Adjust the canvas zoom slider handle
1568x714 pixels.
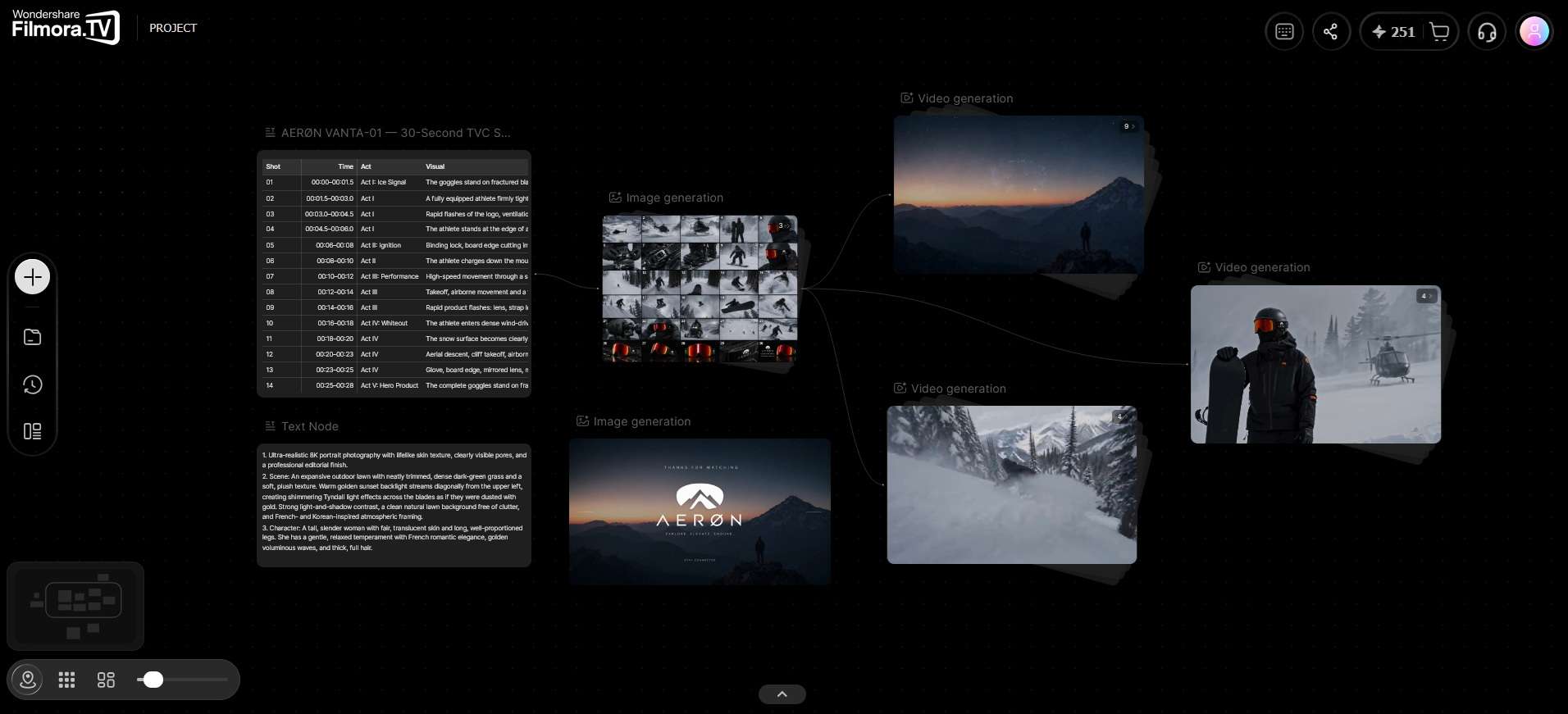153,680
